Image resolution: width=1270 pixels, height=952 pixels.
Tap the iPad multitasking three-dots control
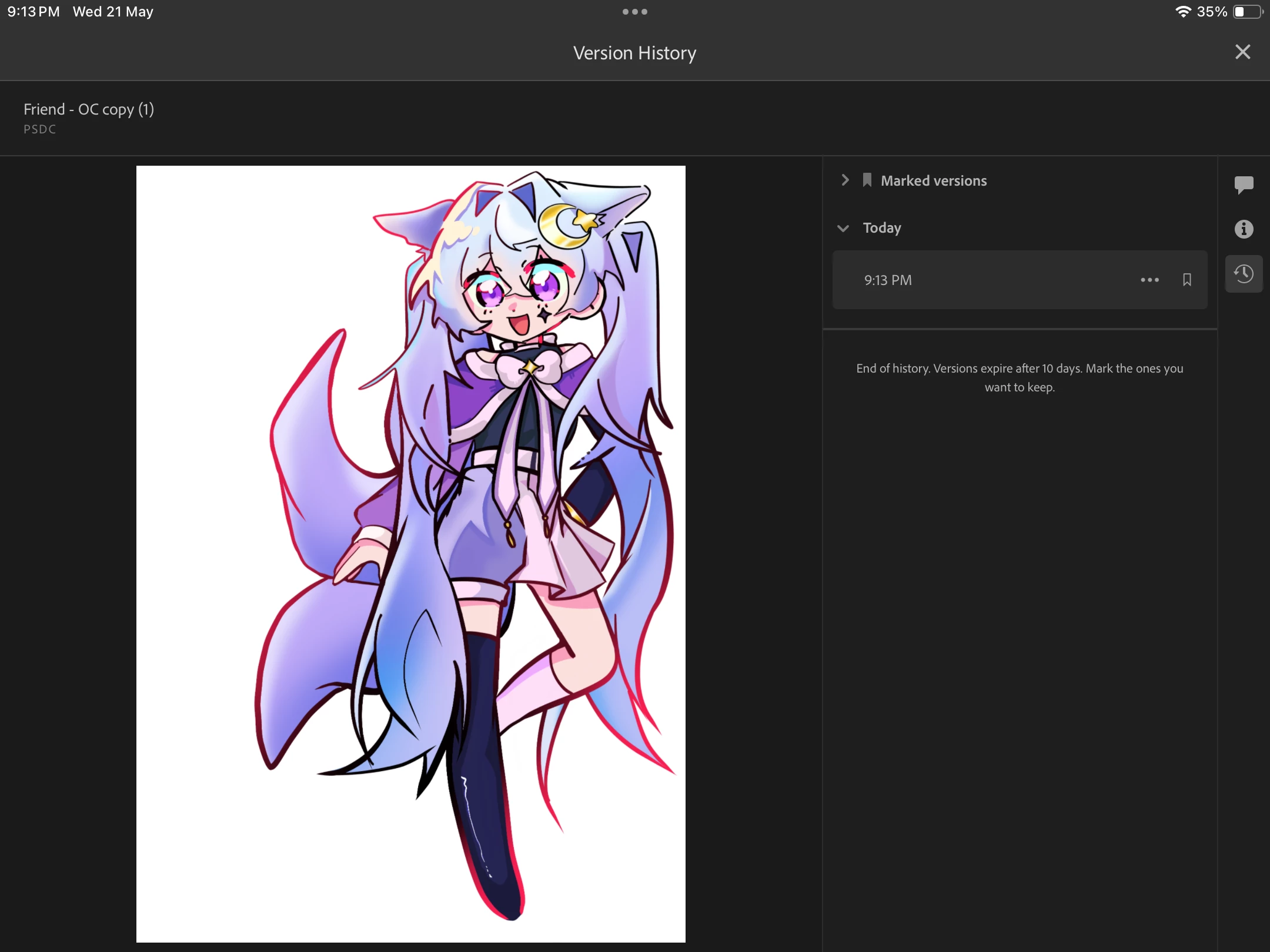click(x=634, y=12)
